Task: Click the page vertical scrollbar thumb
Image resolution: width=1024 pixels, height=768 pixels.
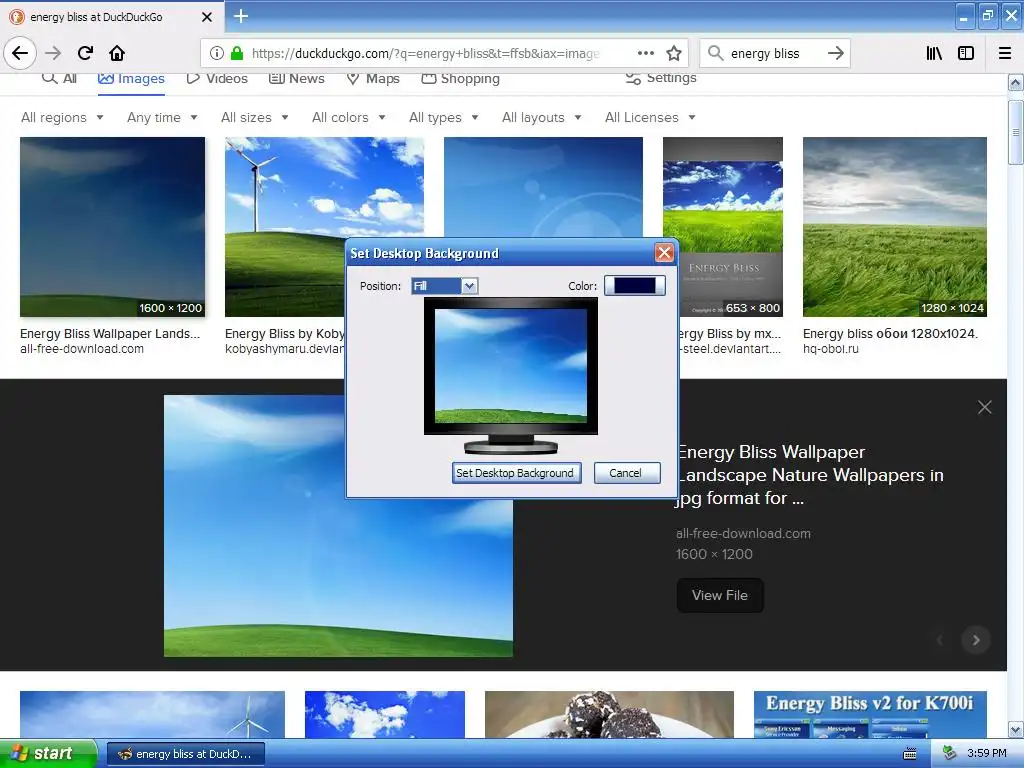Action: point(1015,133)
